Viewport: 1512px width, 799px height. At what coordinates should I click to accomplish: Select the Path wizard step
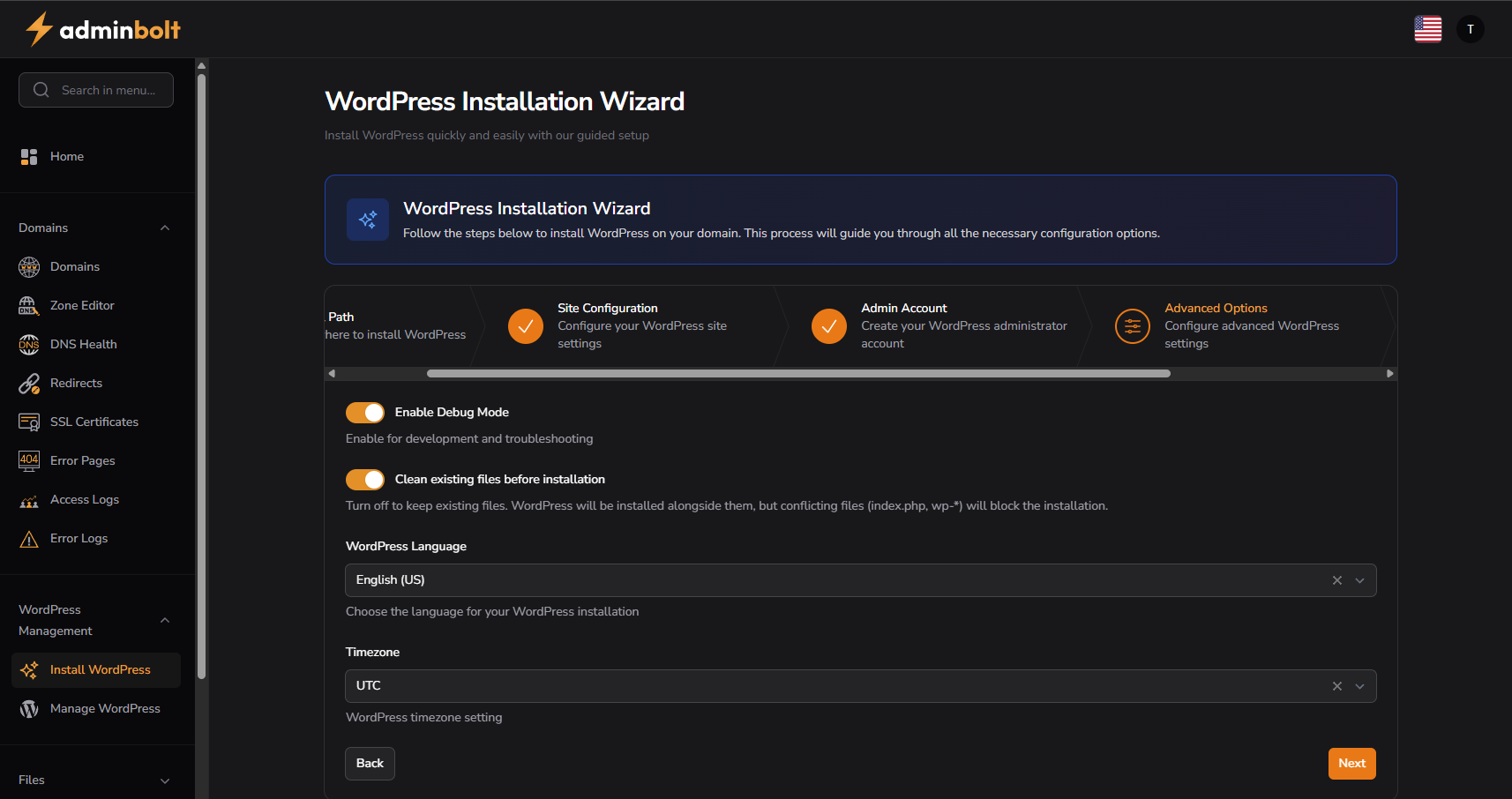(x=397, y=326)
